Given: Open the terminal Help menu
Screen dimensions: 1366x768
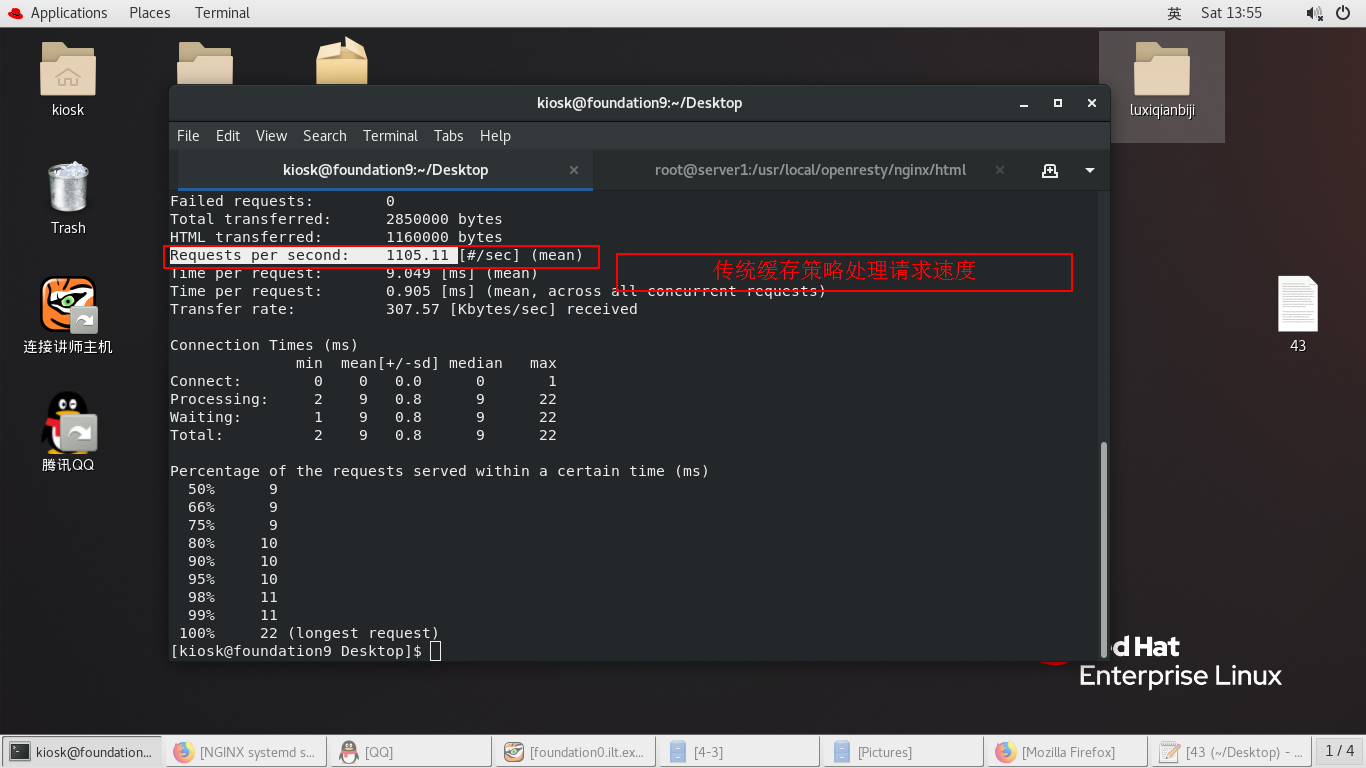Looking at the screenshot, I should click(495, 136).
